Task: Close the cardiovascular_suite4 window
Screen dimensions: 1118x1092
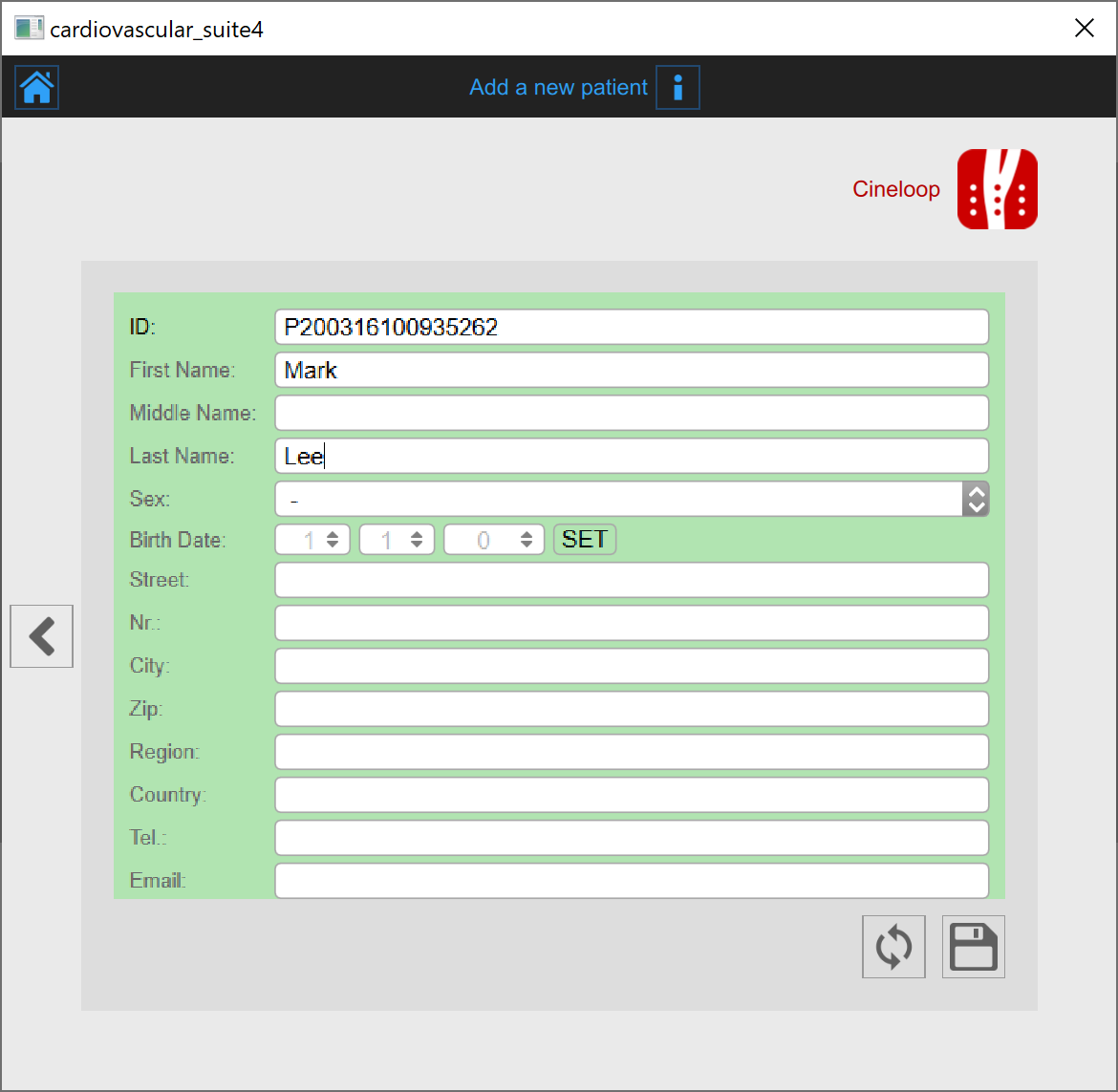Action: click(x=1084, y=29)
